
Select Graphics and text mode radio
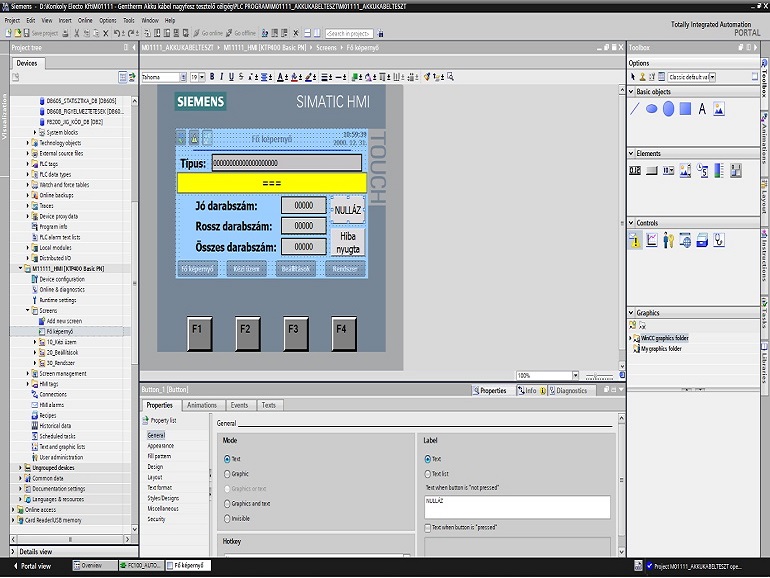click(227, 504)
